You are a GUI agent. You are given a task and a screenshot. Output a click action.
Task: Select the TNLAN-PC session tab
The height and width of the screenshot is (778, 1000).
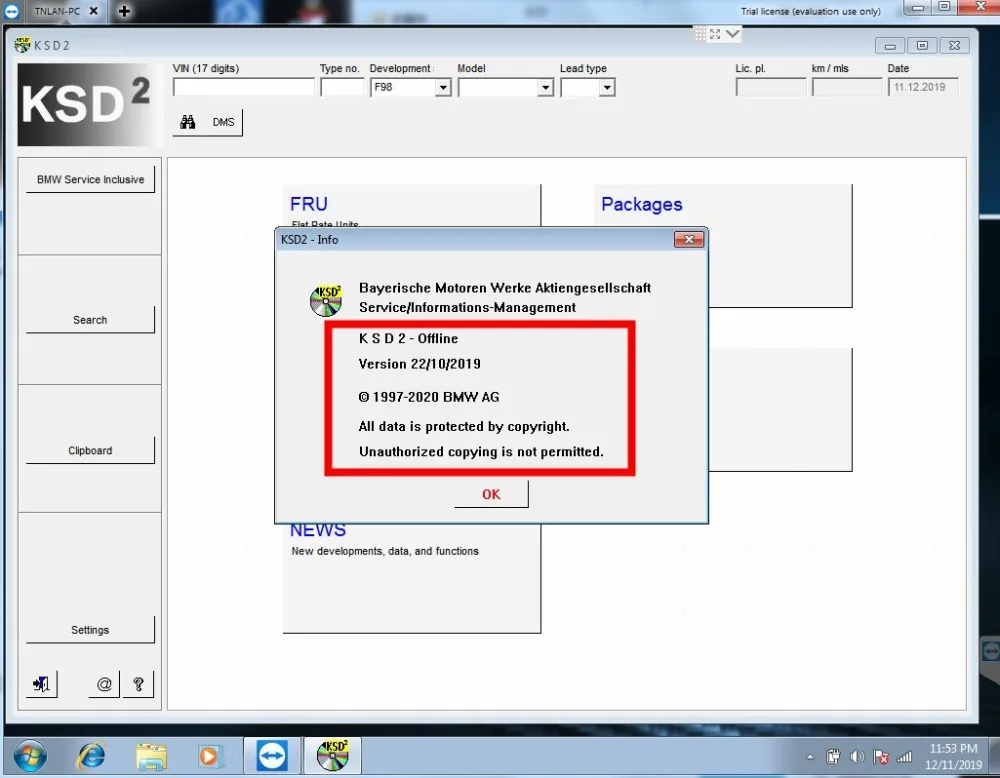coord(57,11)
